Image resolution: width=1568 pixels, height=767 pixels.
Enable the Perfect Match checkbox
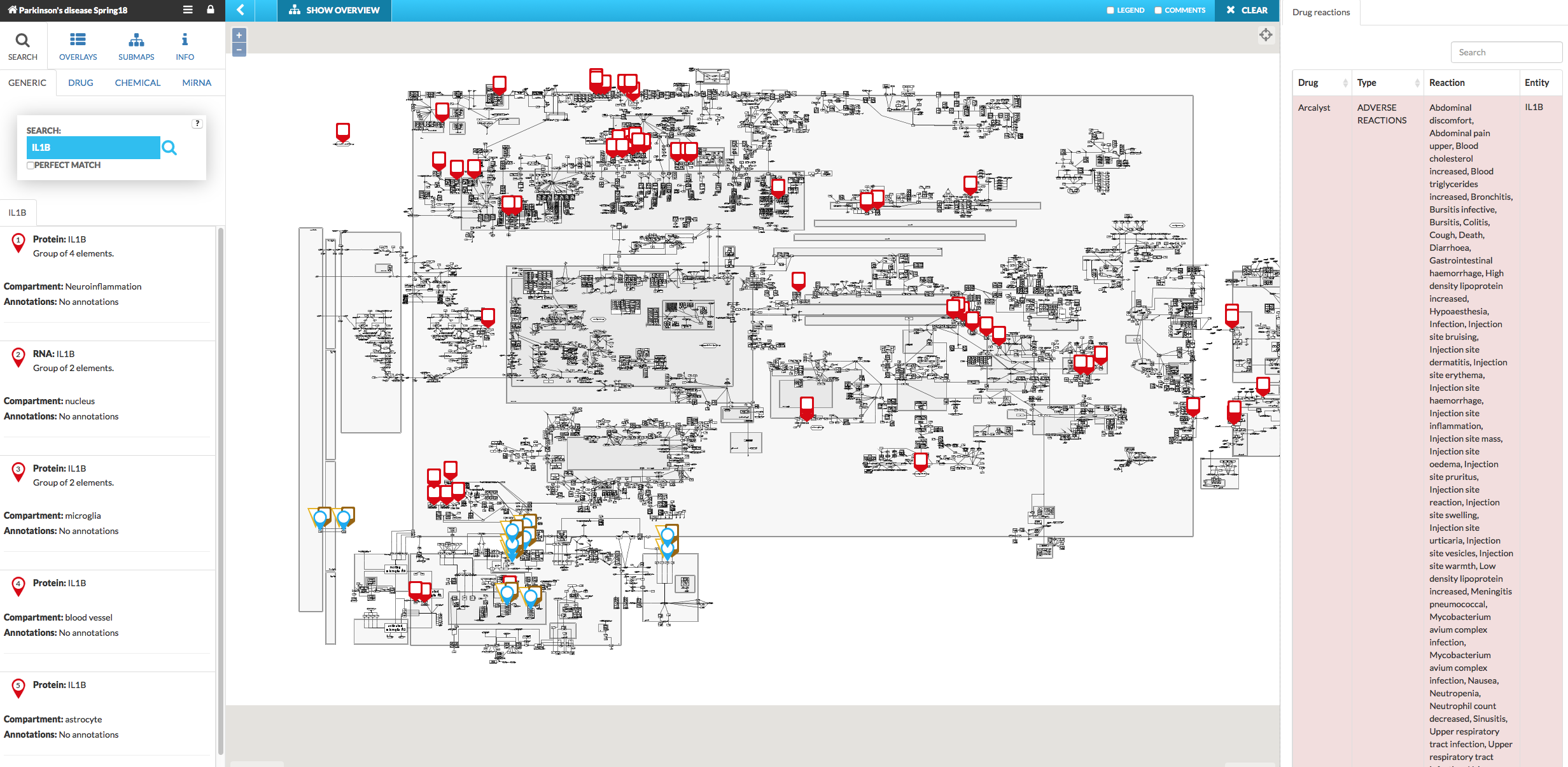click(x=30, y=165)
